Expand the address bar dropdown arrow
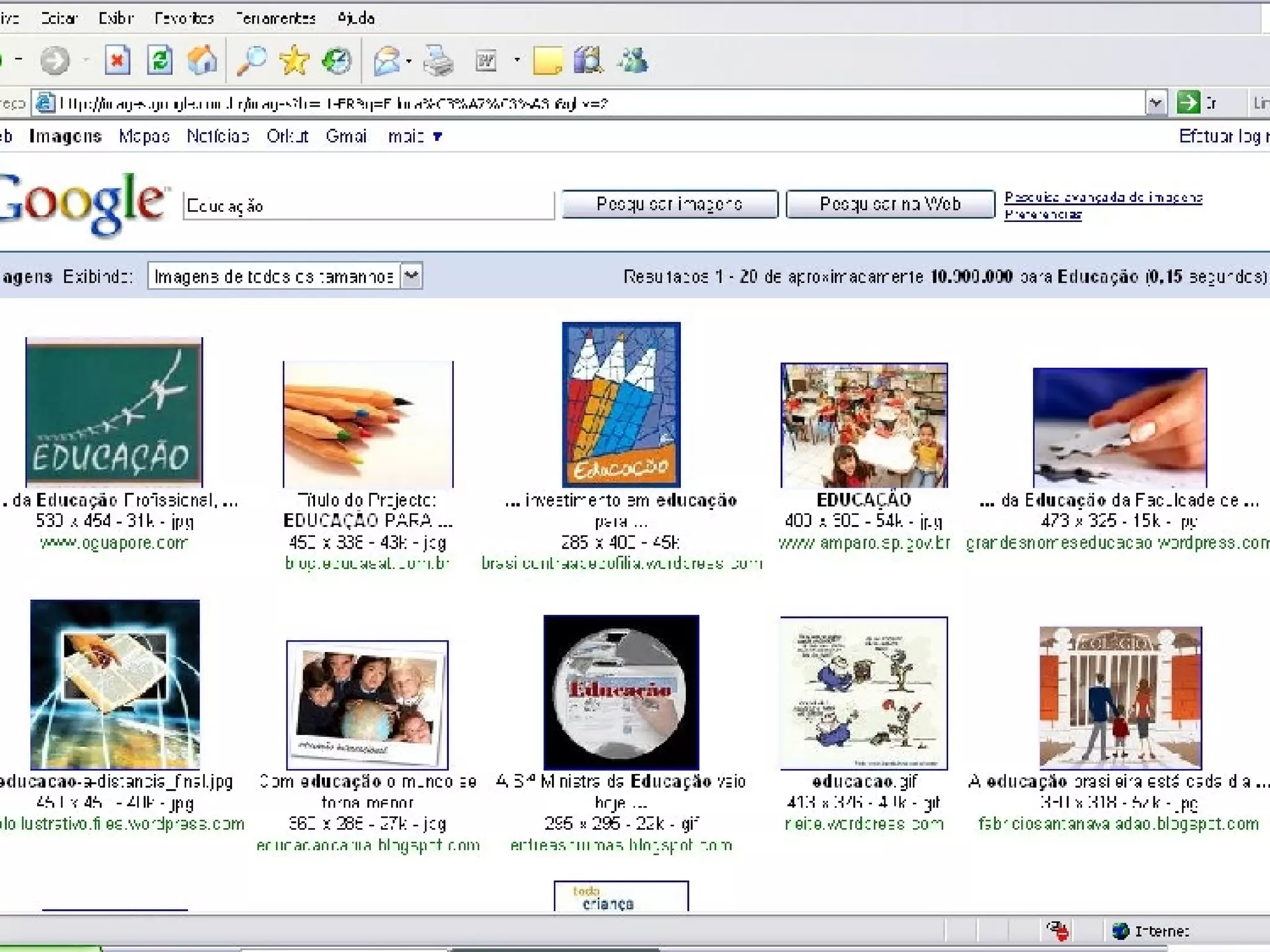 [x=1155, y=103]
